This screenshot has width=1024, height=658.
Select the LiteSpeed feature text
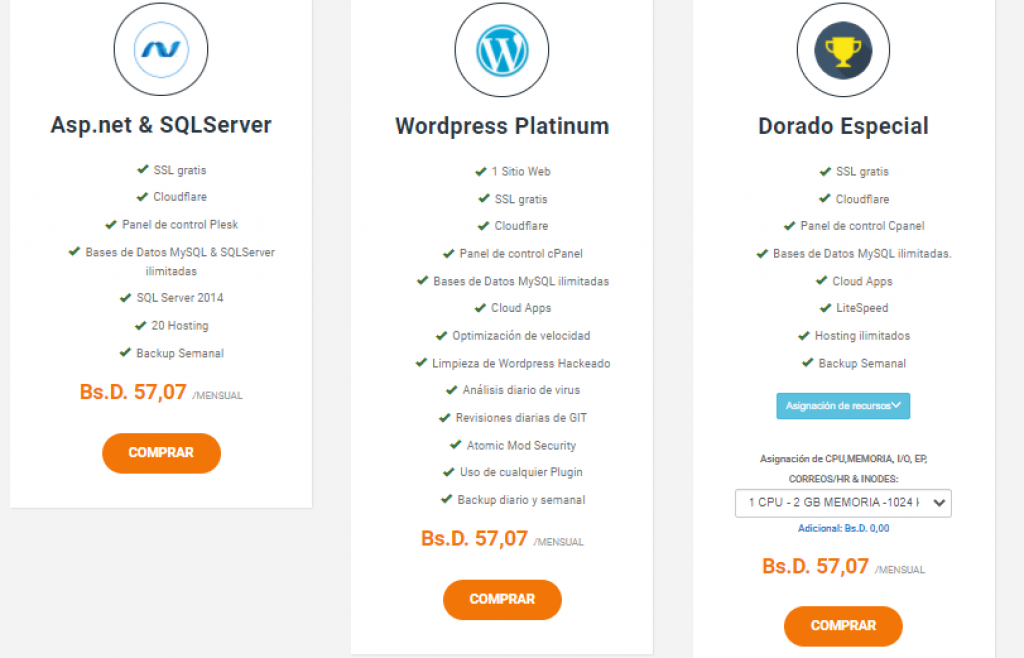coord(862,308)
